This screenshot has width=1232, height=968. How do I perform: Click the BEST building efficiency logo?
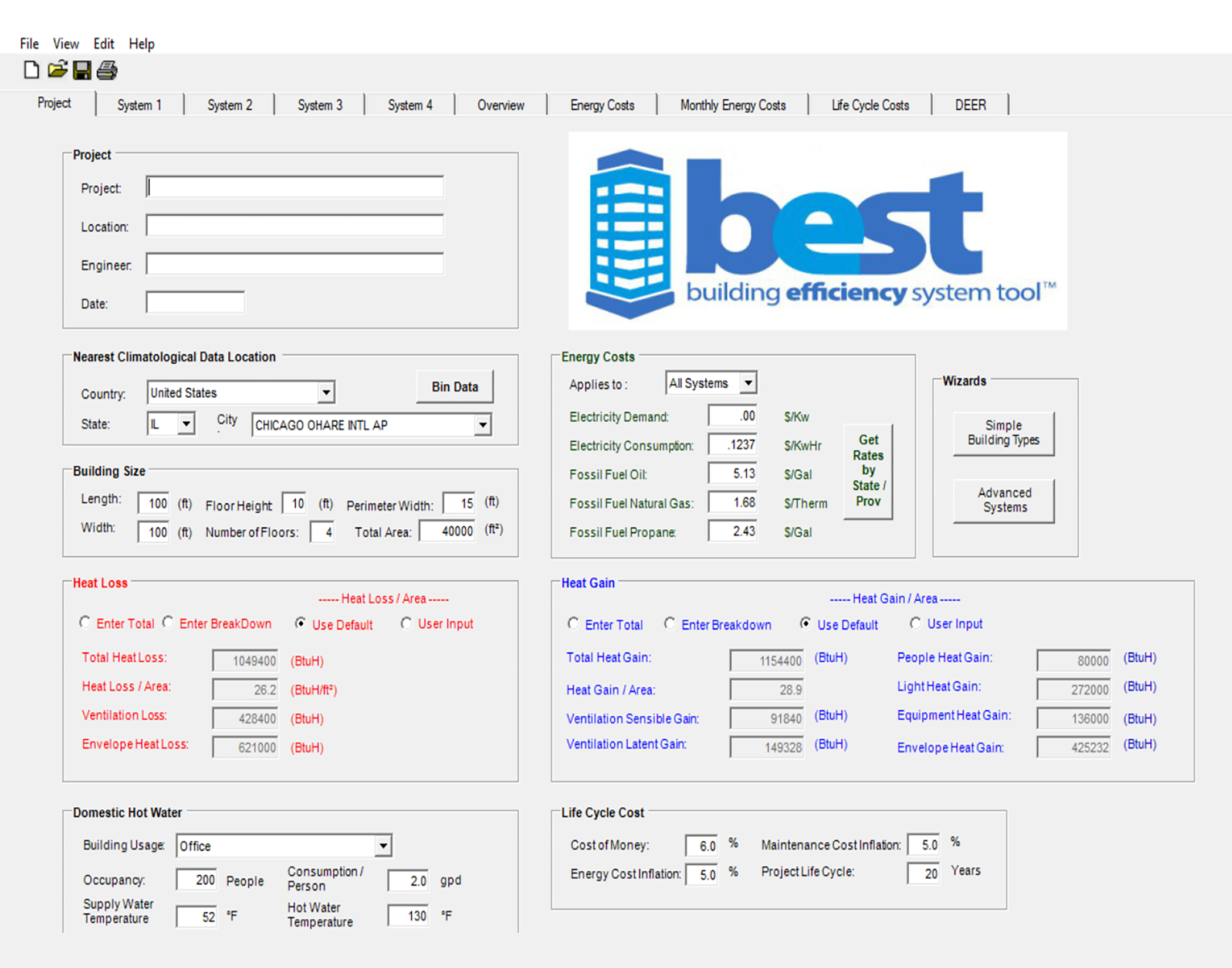(x=817, y=231)
